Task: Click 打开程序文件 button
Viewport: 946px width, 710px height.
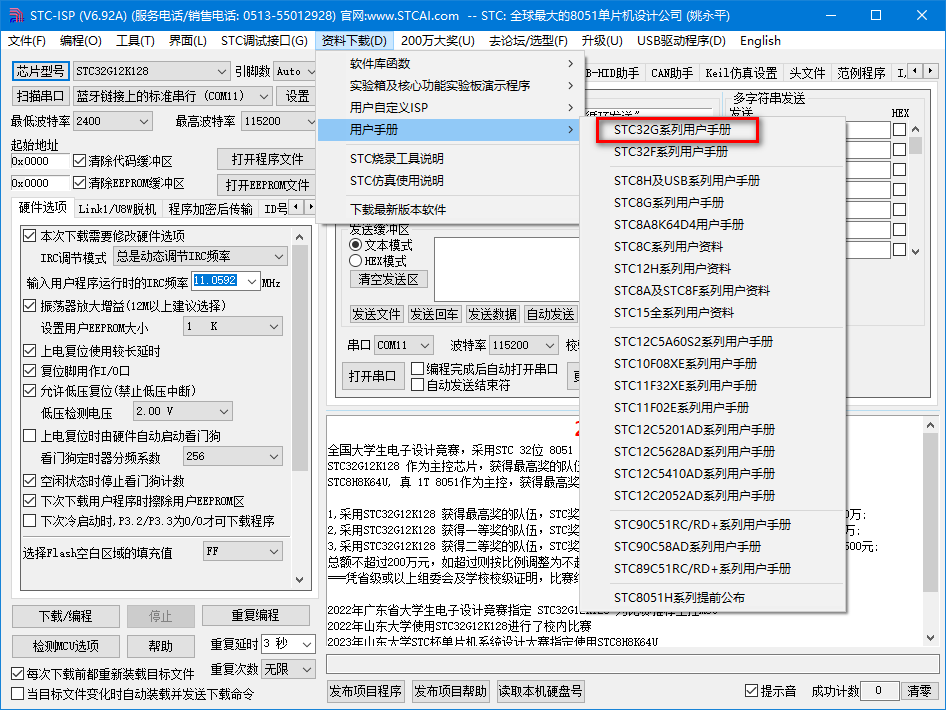Action: tap(267, 159)
